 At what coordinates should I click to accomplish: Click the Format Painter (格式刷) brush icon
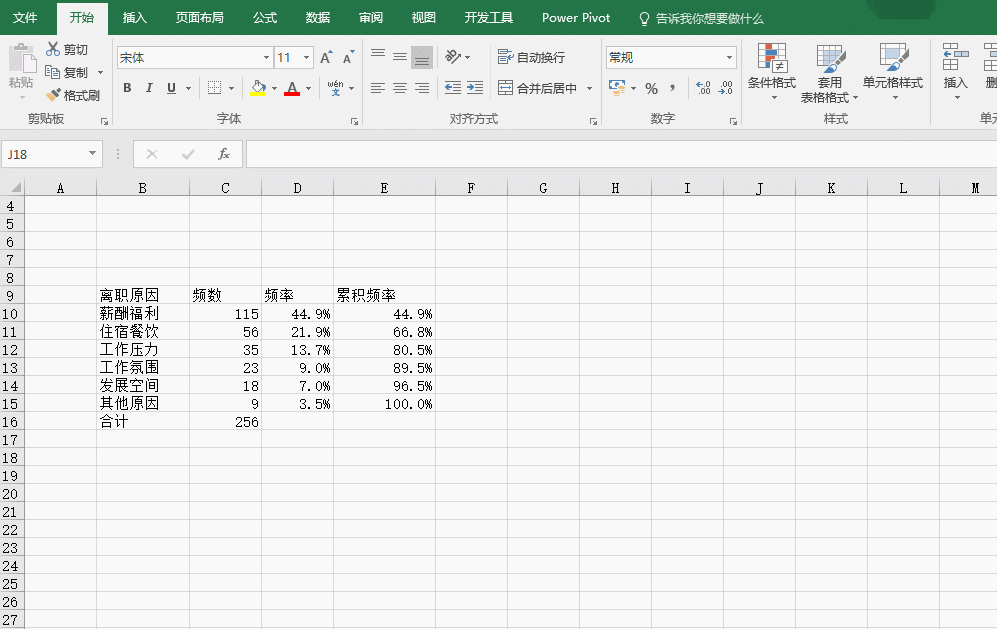coord(53,96)
